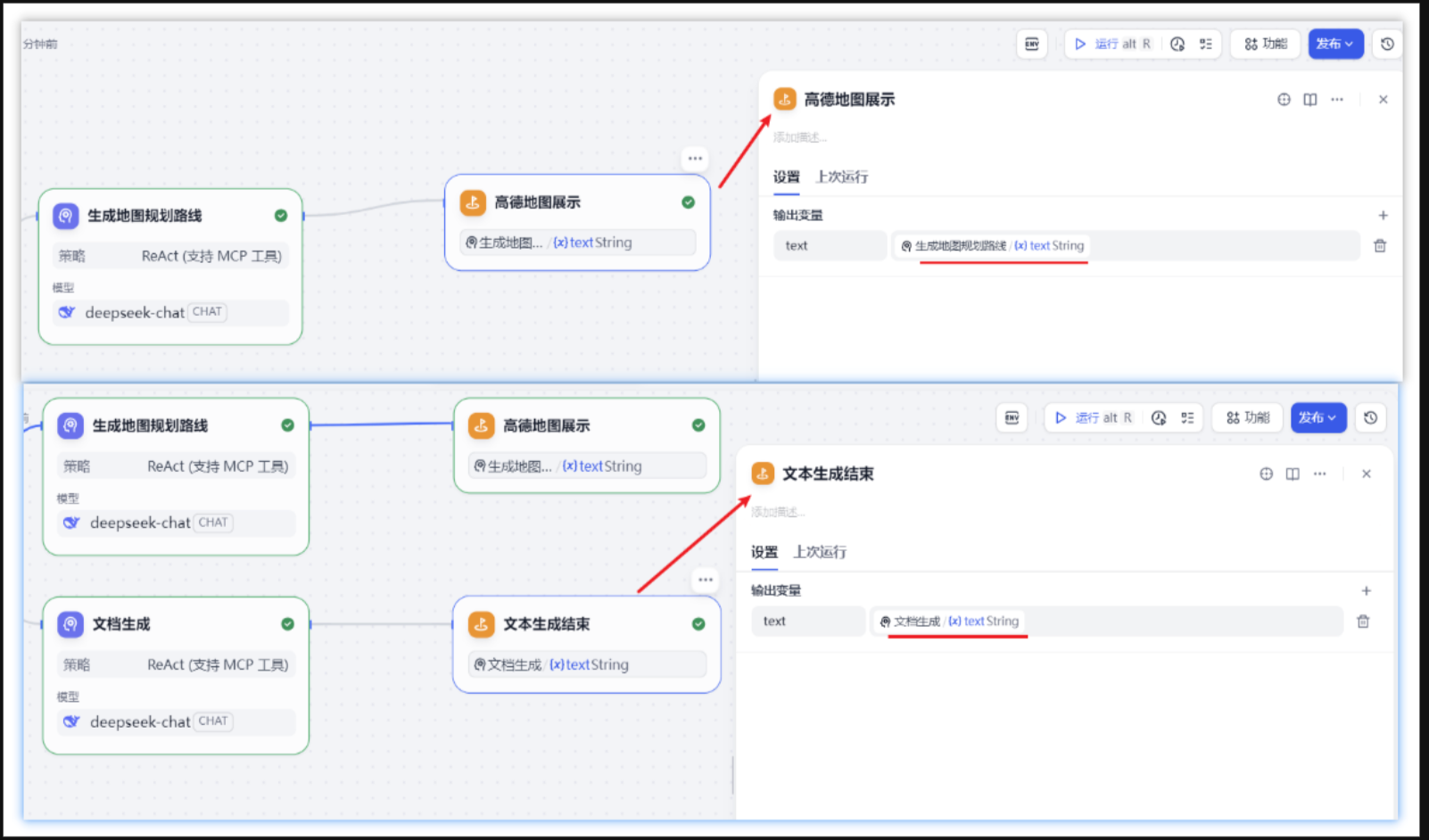Select the 文本生成结束 node on canvas
Image resolution: width=1429 pixels, height=840 pixels.
pos(586,644)
